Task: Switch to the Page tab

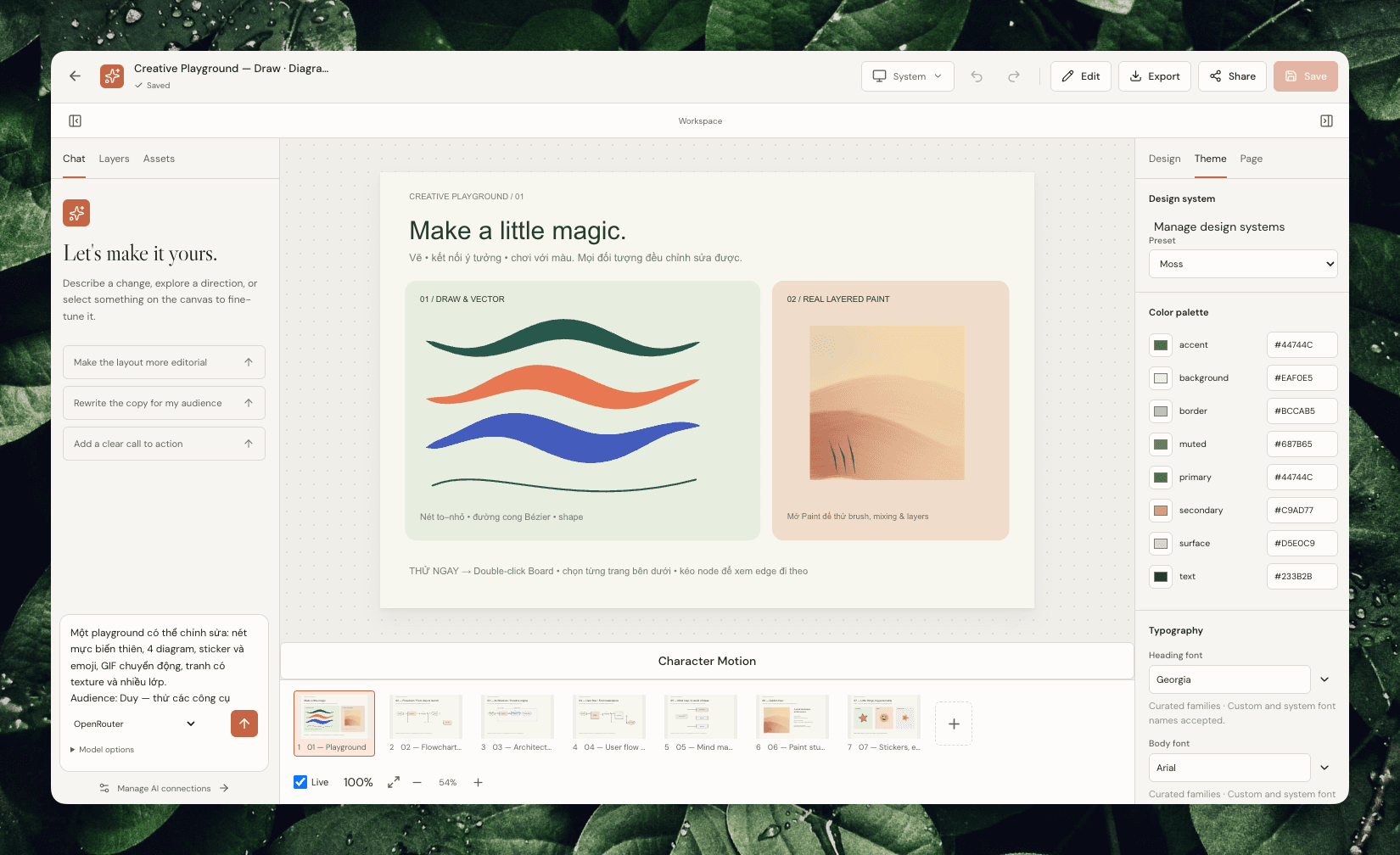Action: [1251, 159]
